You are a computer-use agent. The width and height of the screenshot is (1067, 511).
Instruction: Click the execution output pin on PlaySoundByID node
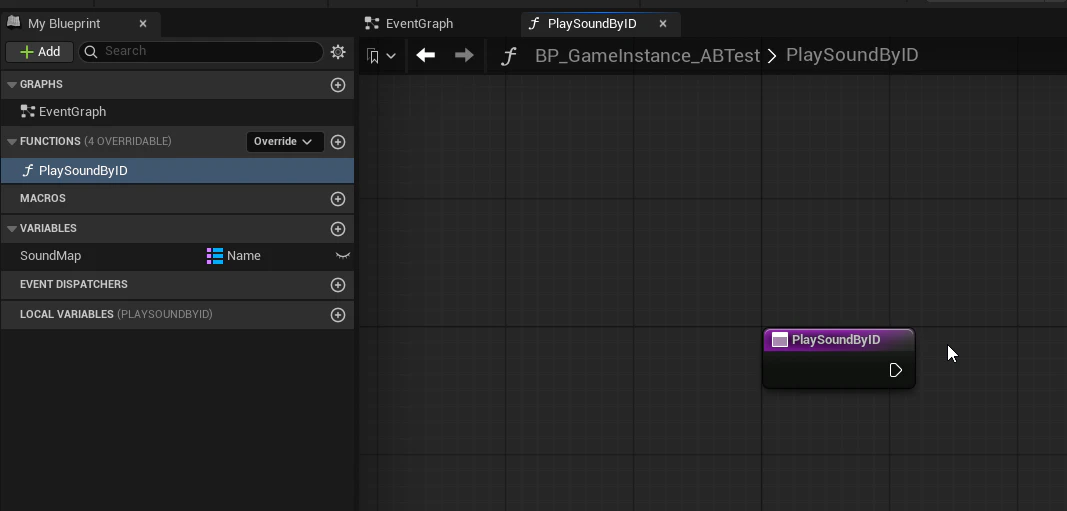click(x=896, y=370)
